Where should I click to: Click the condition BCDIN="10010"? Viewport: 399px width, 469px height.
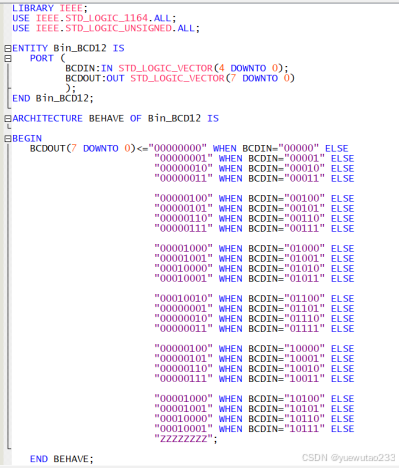(x=287, y=368)
